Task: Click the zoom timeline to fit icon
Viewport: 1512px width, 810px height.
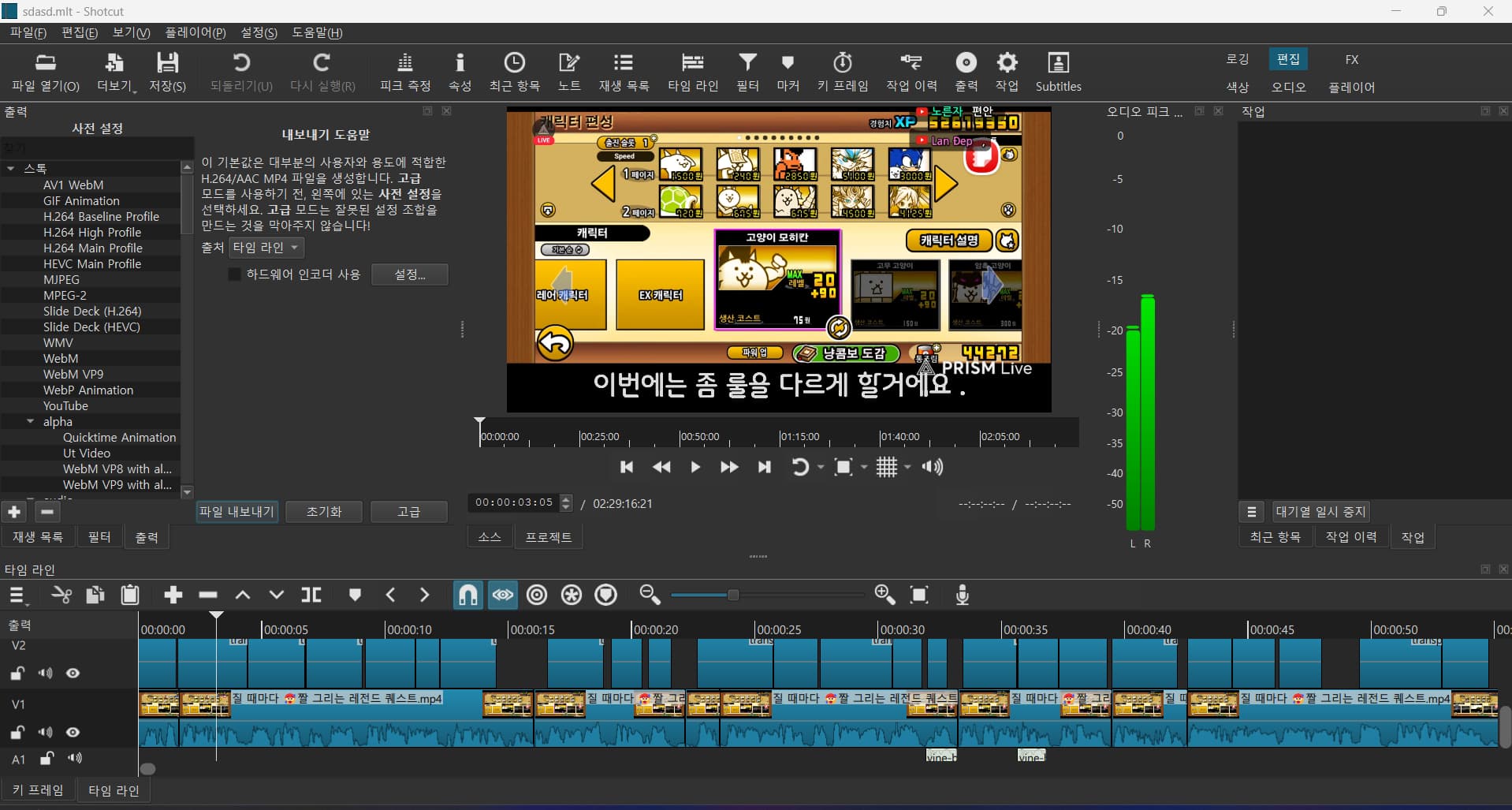Action: 919,595
